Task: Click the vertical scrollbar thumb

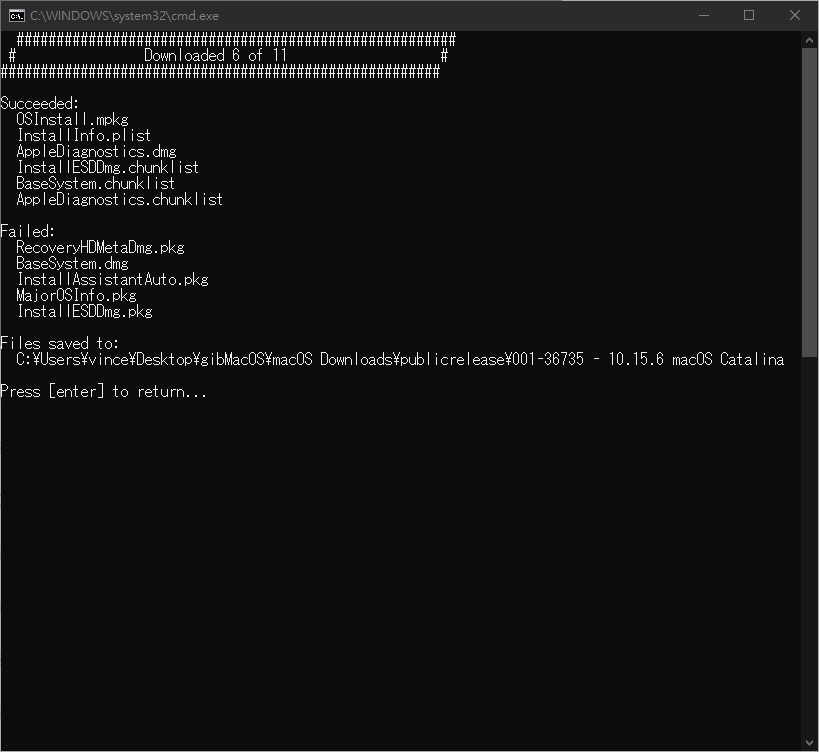Action: tap(810, 200)
